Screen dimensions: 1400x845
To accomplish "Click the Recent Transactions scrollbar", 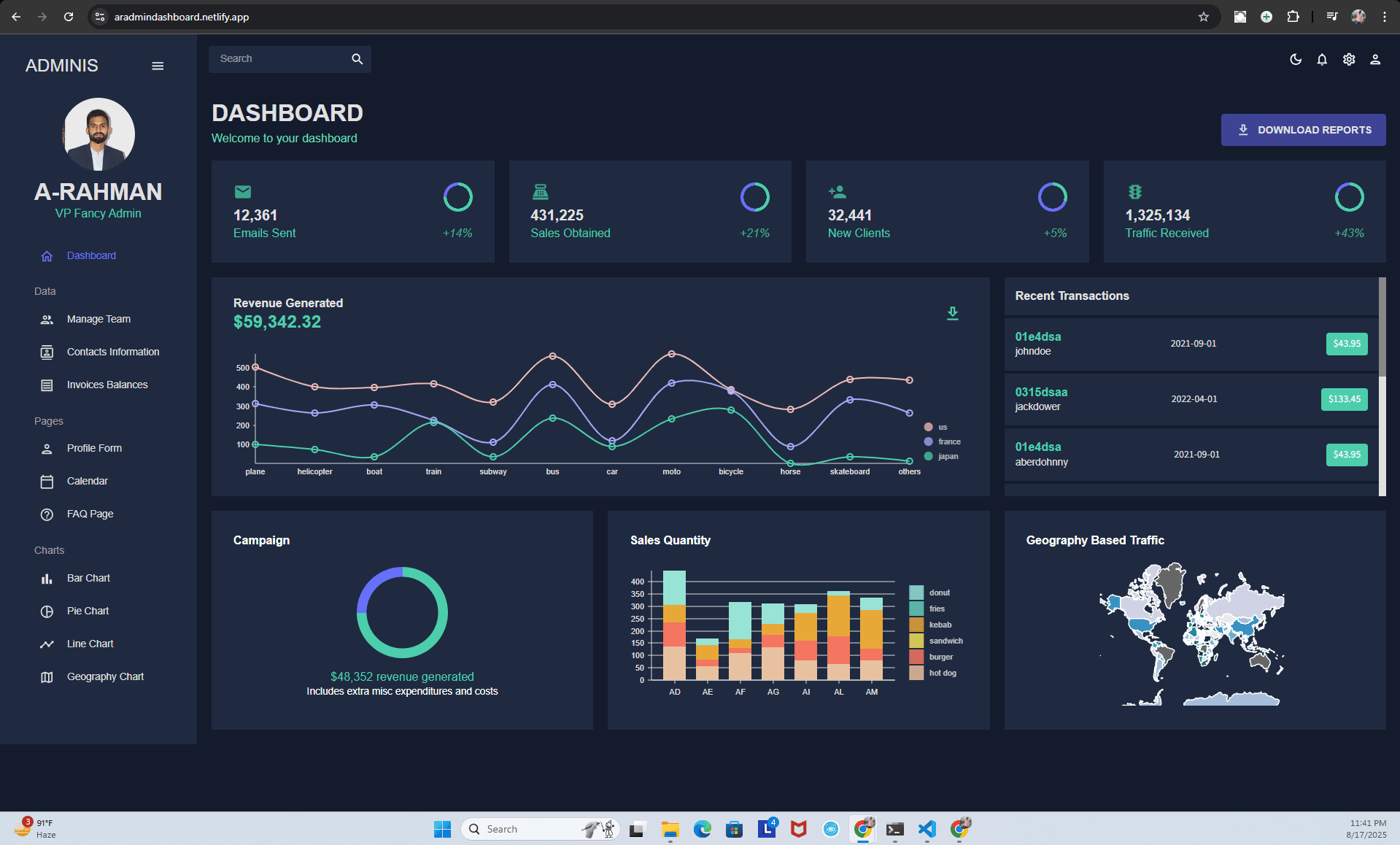I will [x=1382, y=326].
